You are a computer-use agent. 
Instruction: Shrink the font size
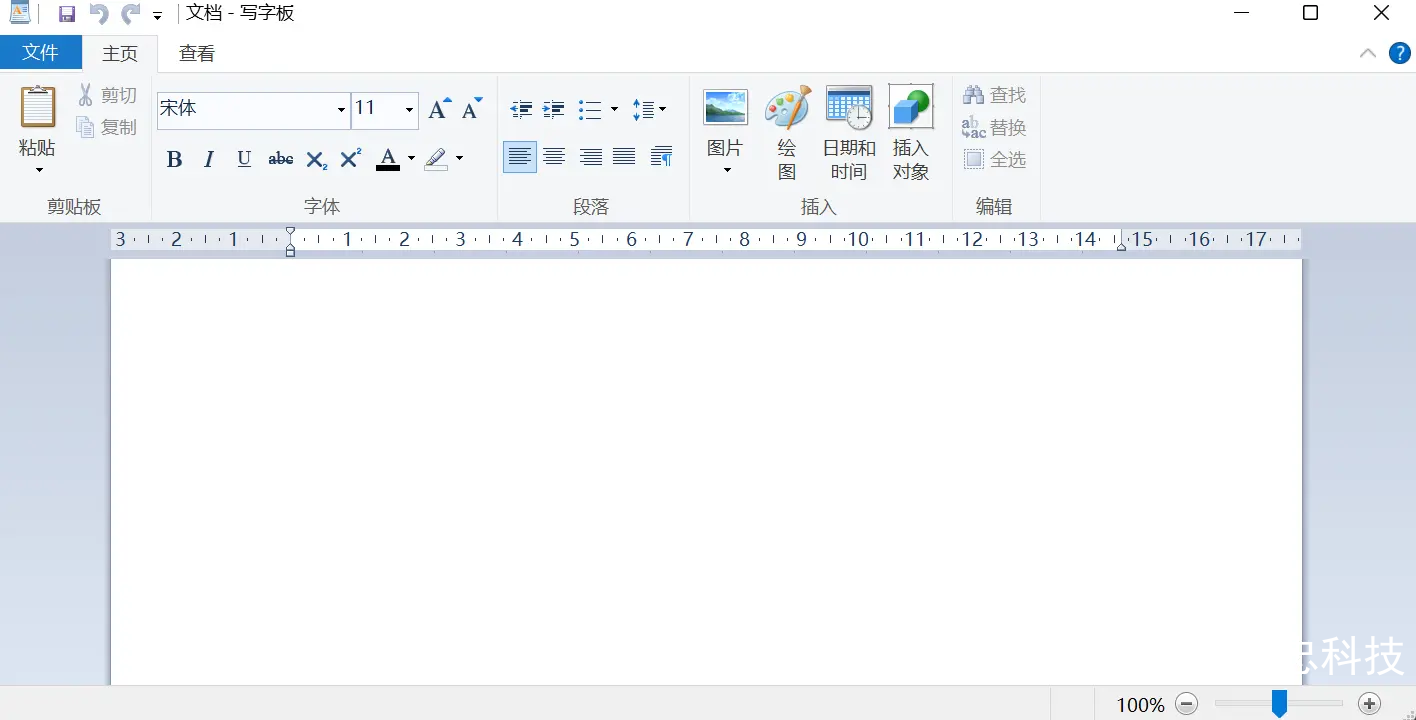tap(471, 109)
